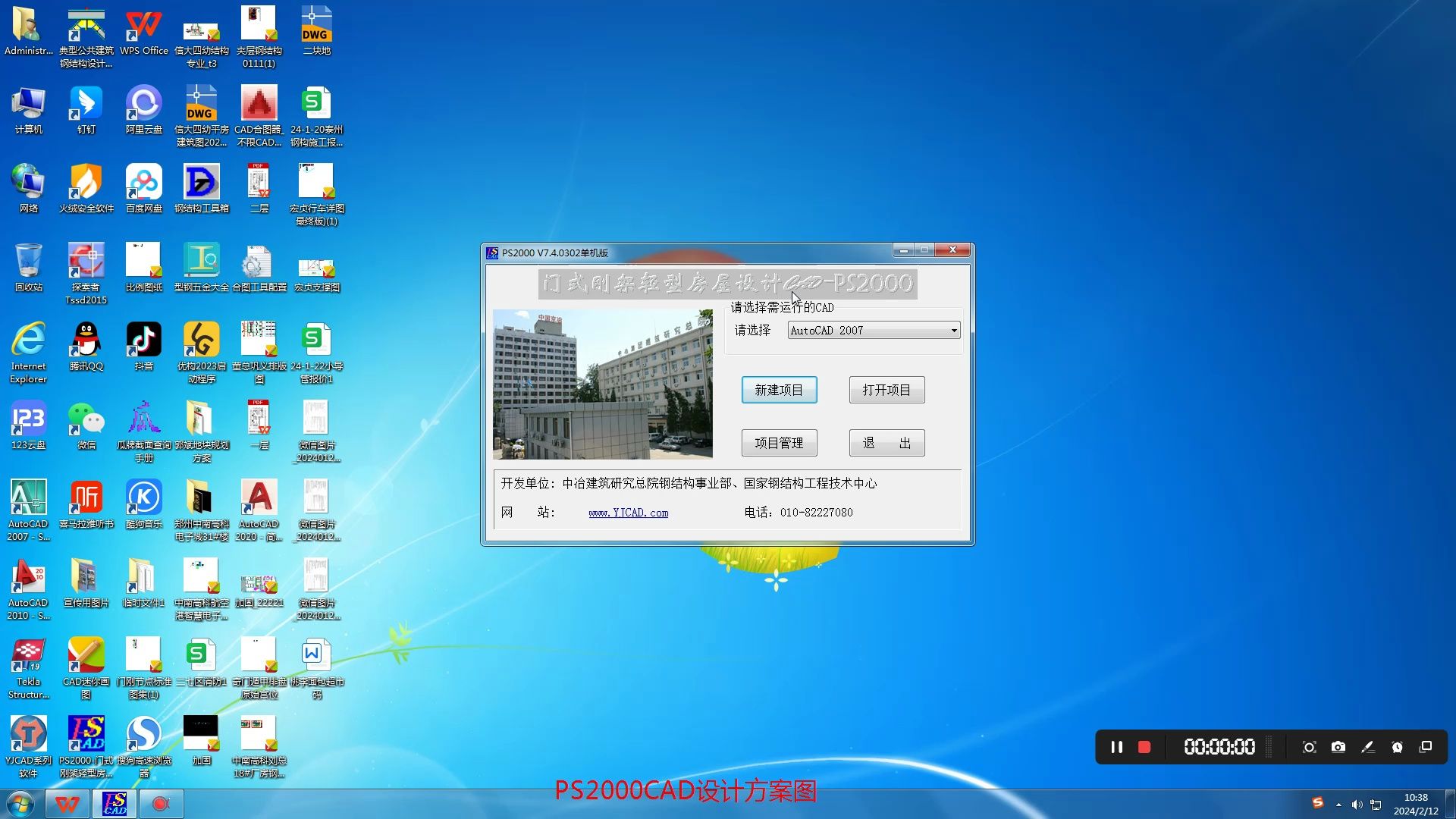Click the 打开项目 button
1456x819 pixels.
[886, 390]
